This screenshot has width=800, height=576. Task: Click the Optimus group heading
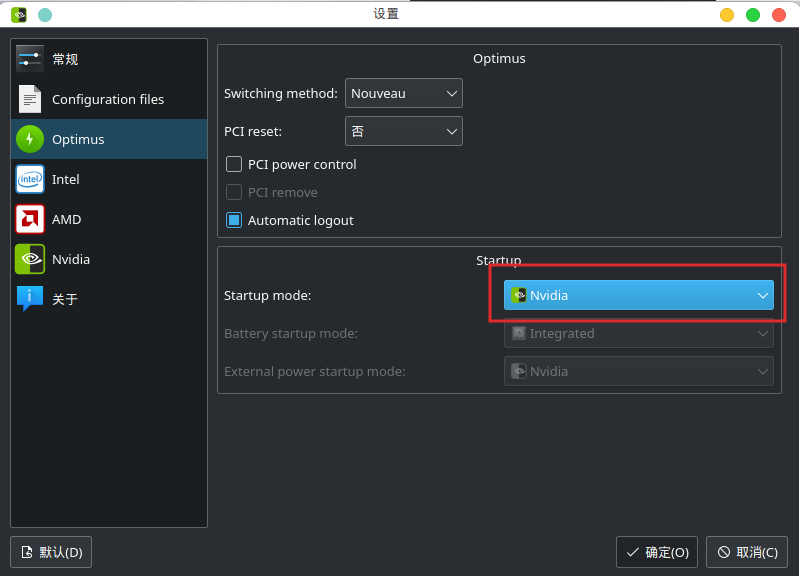[499, 59]
